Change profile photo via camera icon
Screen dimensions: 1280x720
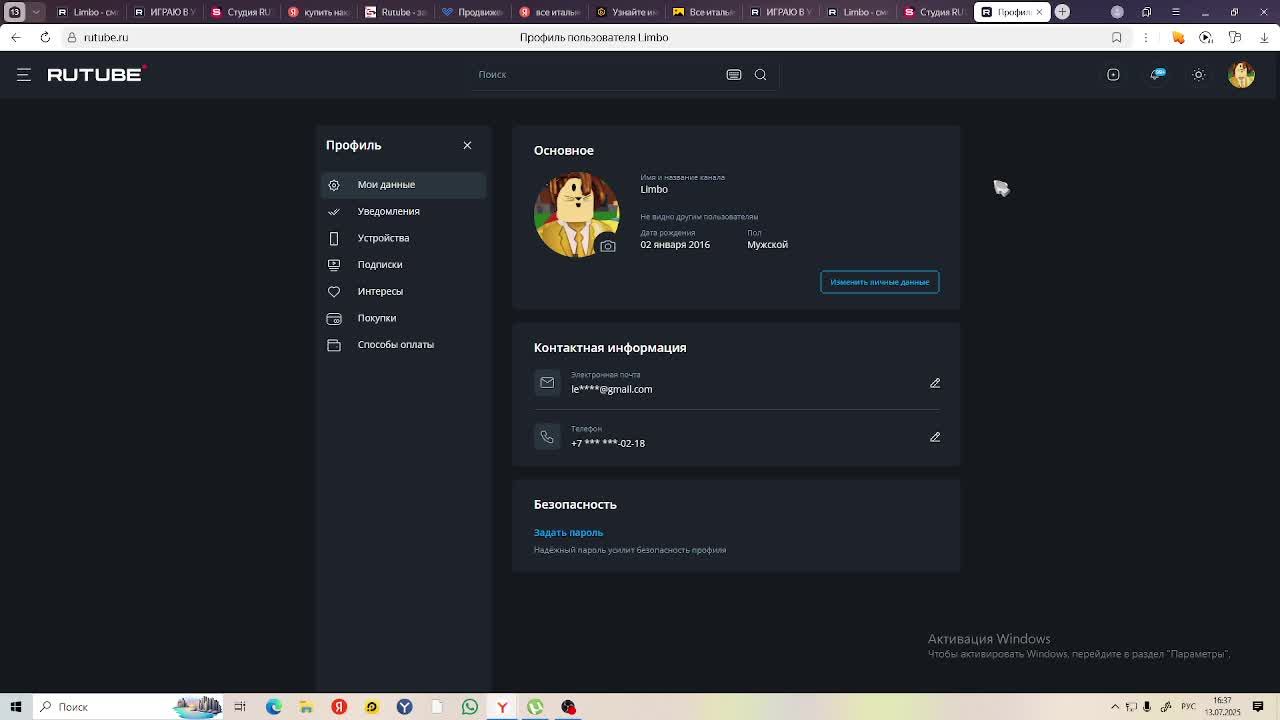(x=608, y=246)
